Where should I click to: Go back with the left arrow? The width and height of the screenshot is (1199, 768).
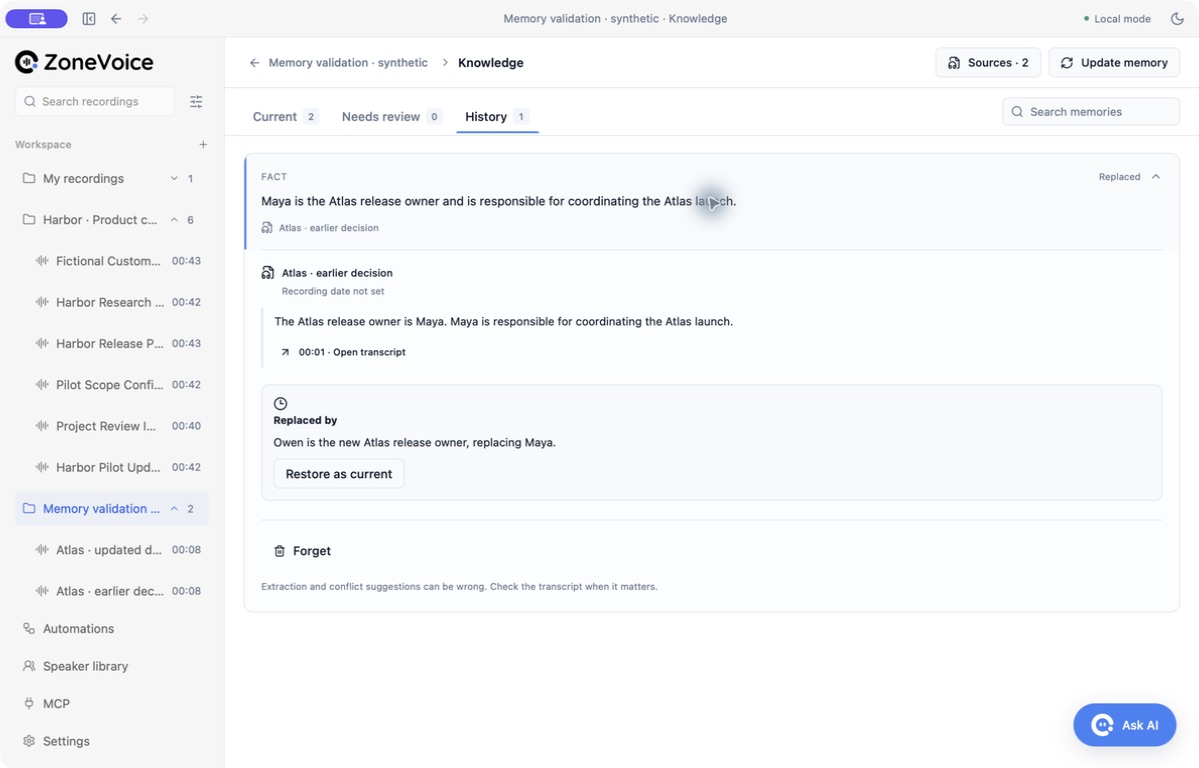116,18
